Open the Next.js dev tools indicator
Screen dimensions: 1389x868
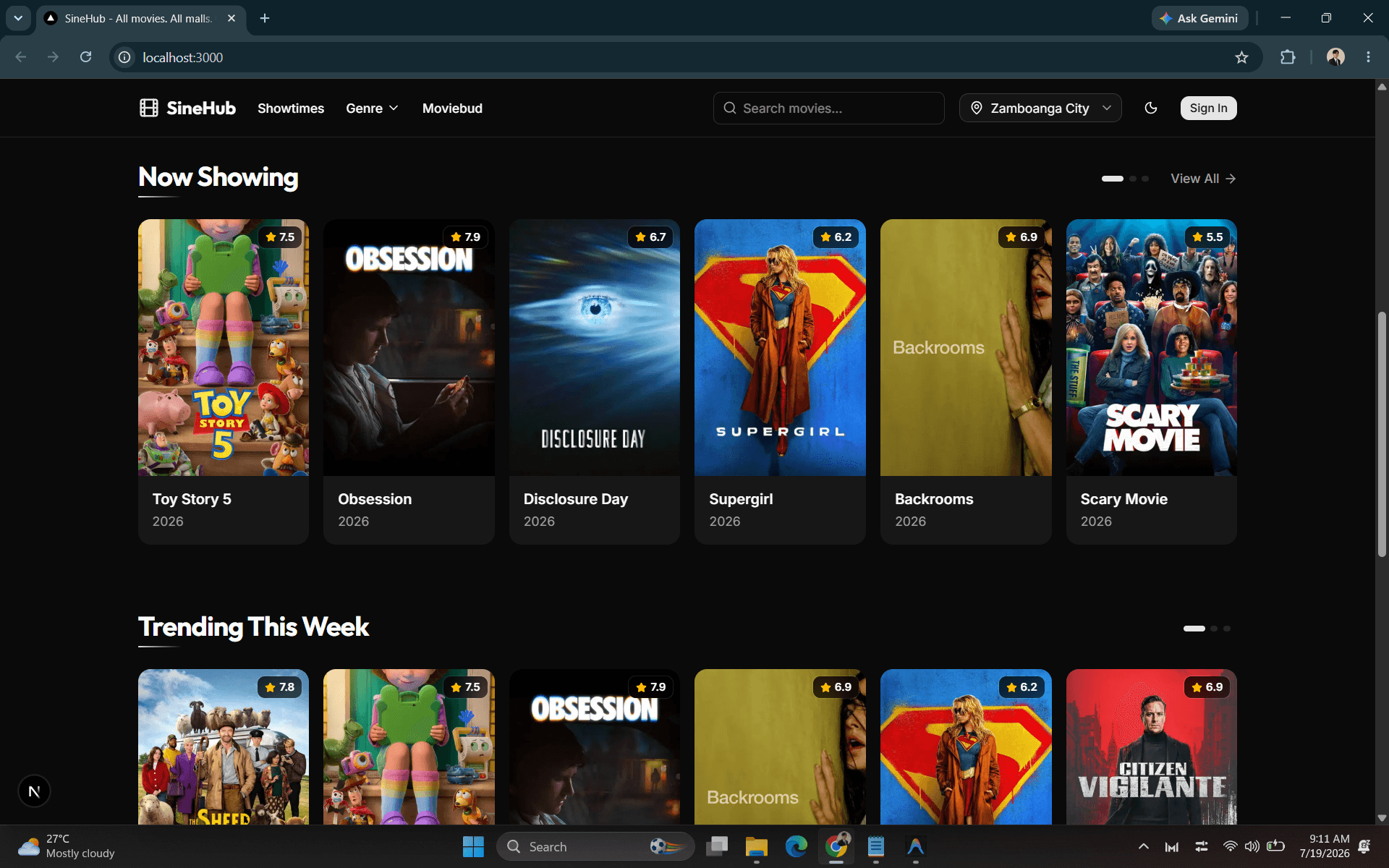34,791
